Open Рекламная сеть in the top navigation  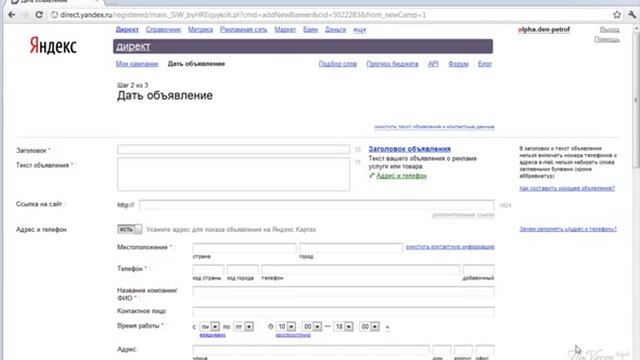(x=243, y=29)
